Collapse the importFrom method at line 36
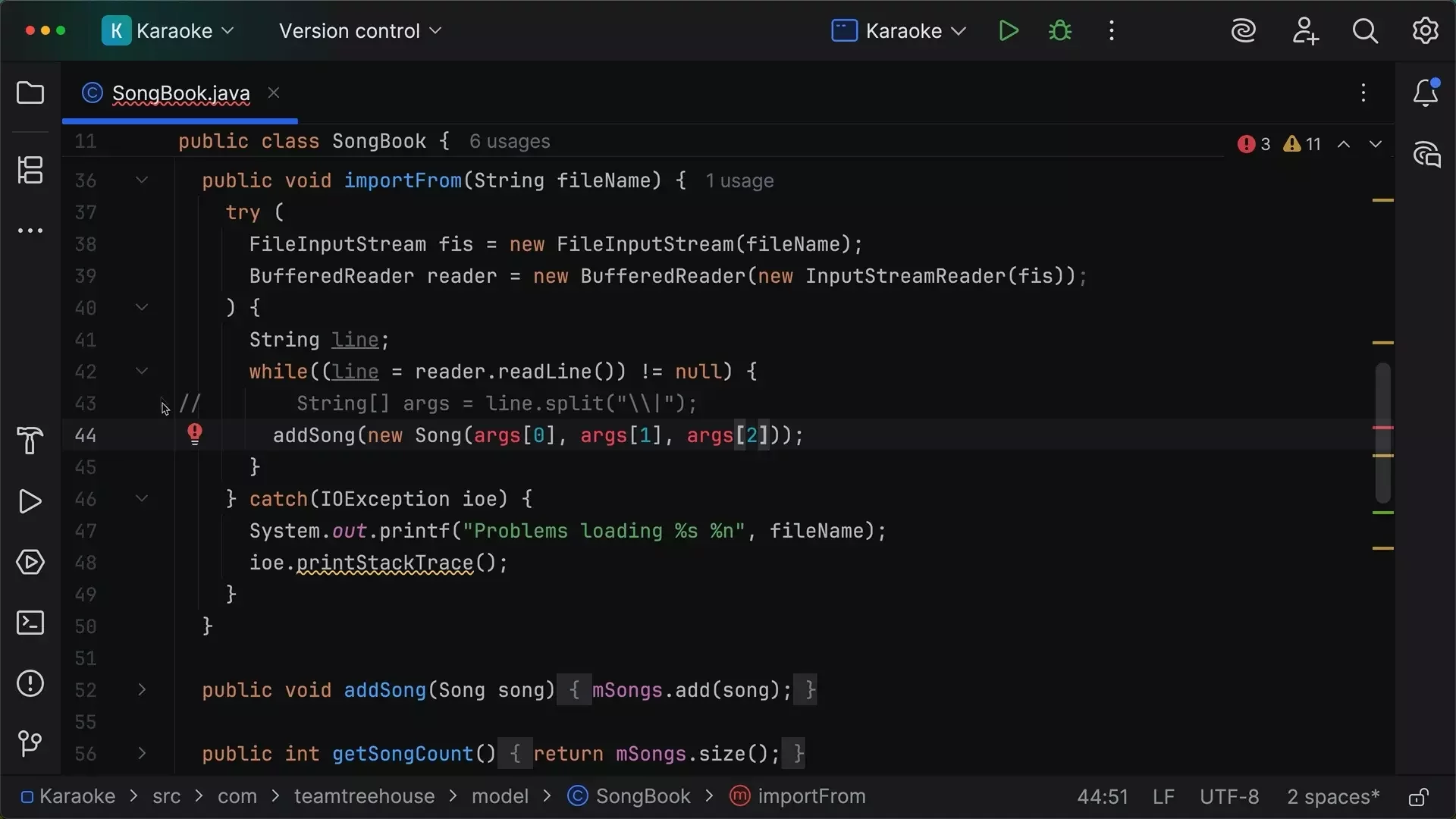 [x=142, y=180]
